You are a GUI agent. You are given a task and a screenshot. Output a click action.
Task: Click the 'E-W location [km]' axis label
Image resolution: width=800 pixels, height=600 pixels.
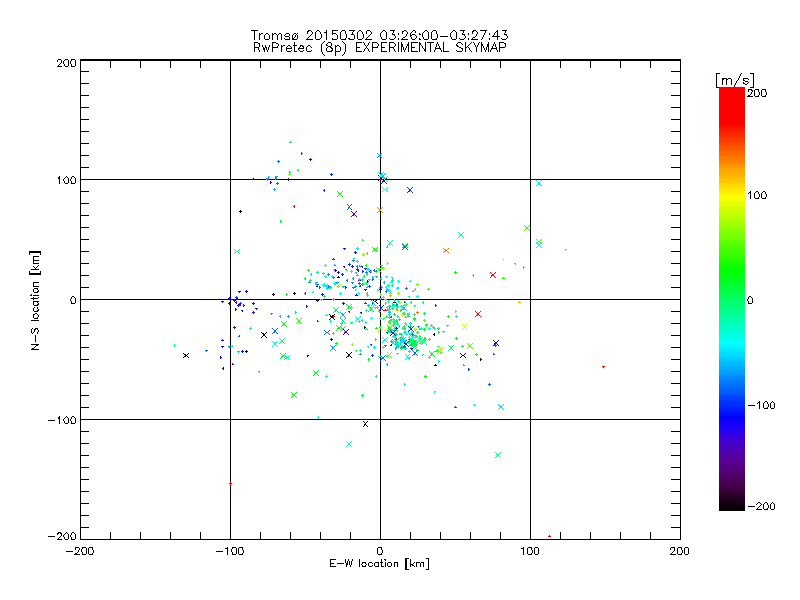click(379, 564)
